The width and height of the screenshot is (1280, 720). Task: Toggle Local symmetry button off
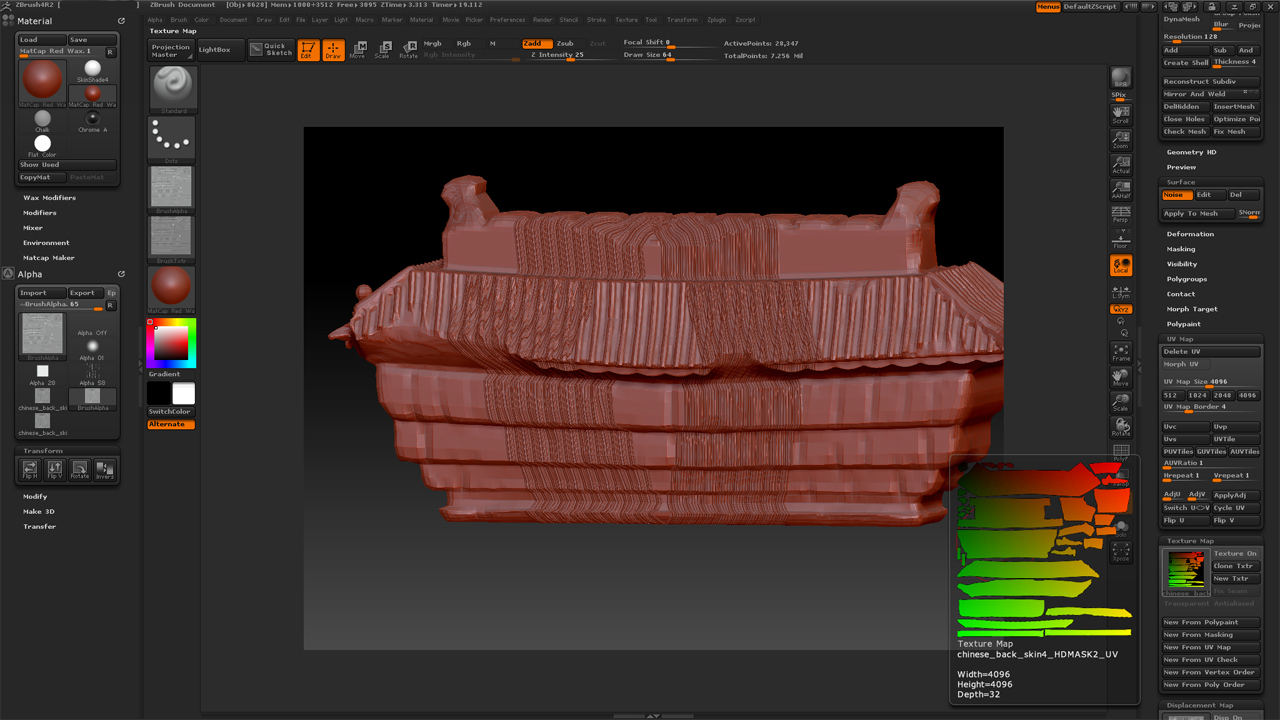[1121, 265]
